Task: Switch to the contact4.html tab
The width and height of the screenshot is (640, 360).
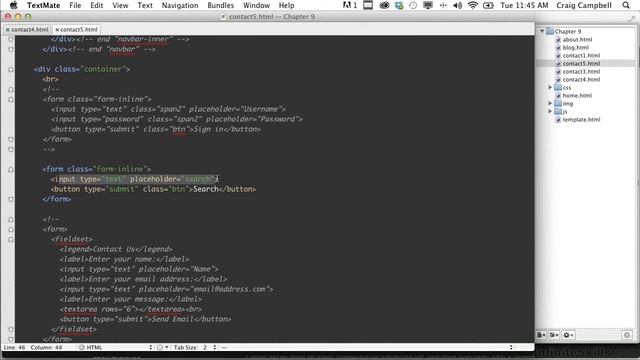Action: click(27, 30)
